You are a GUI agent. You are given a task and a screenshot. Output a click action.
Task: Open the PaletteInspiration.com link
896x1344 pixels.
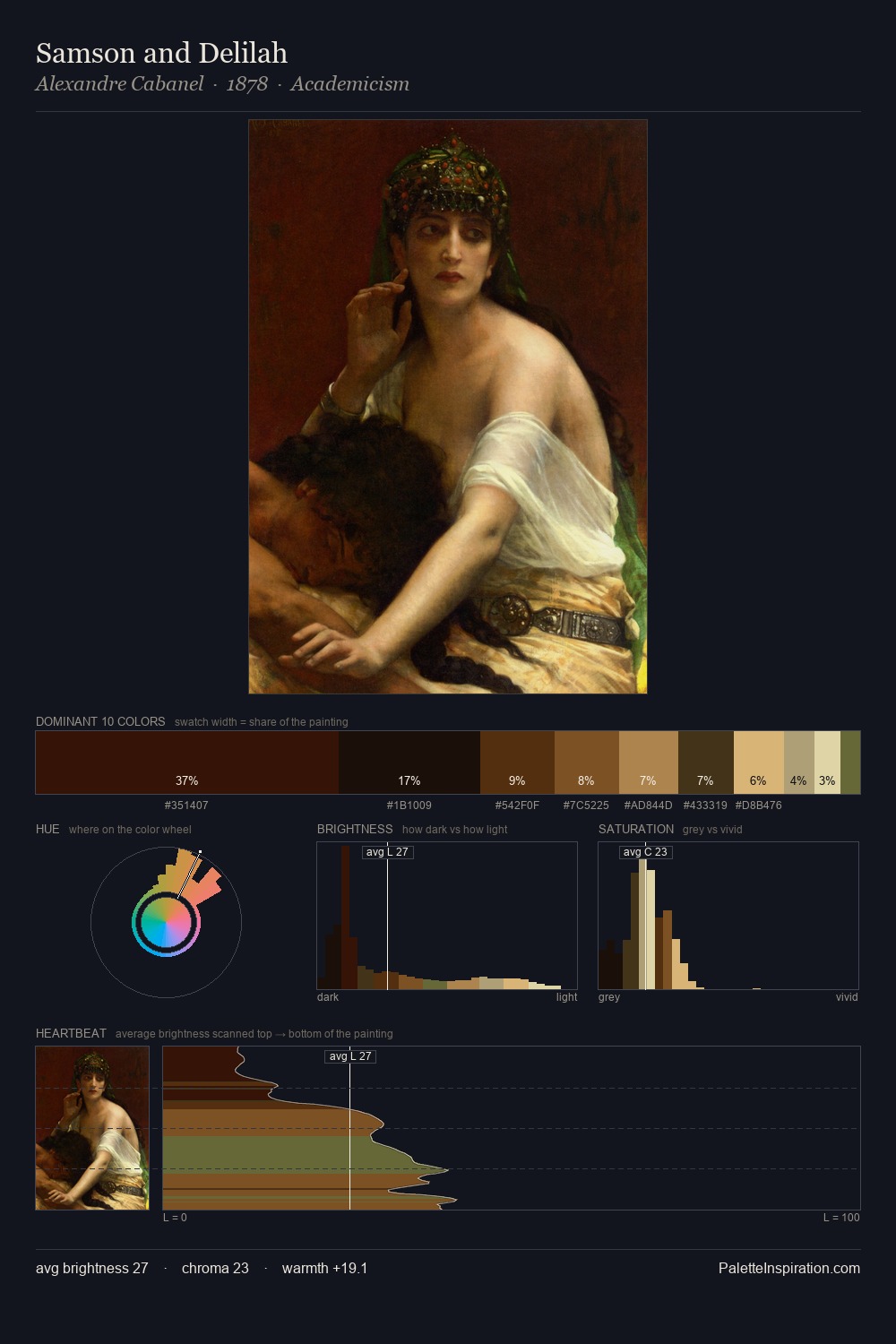tap(789, 1268)
